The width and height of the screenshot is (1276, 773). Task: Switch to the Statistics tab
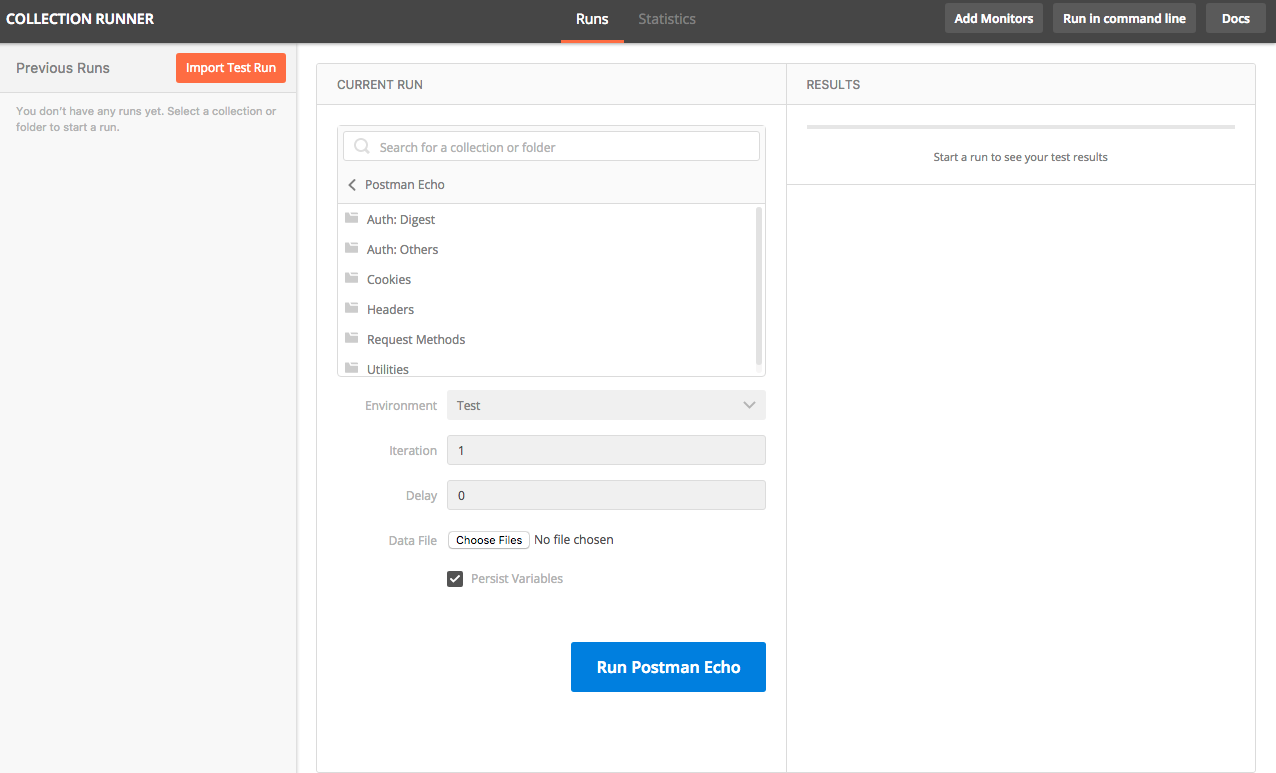click(x=667, y=19)
